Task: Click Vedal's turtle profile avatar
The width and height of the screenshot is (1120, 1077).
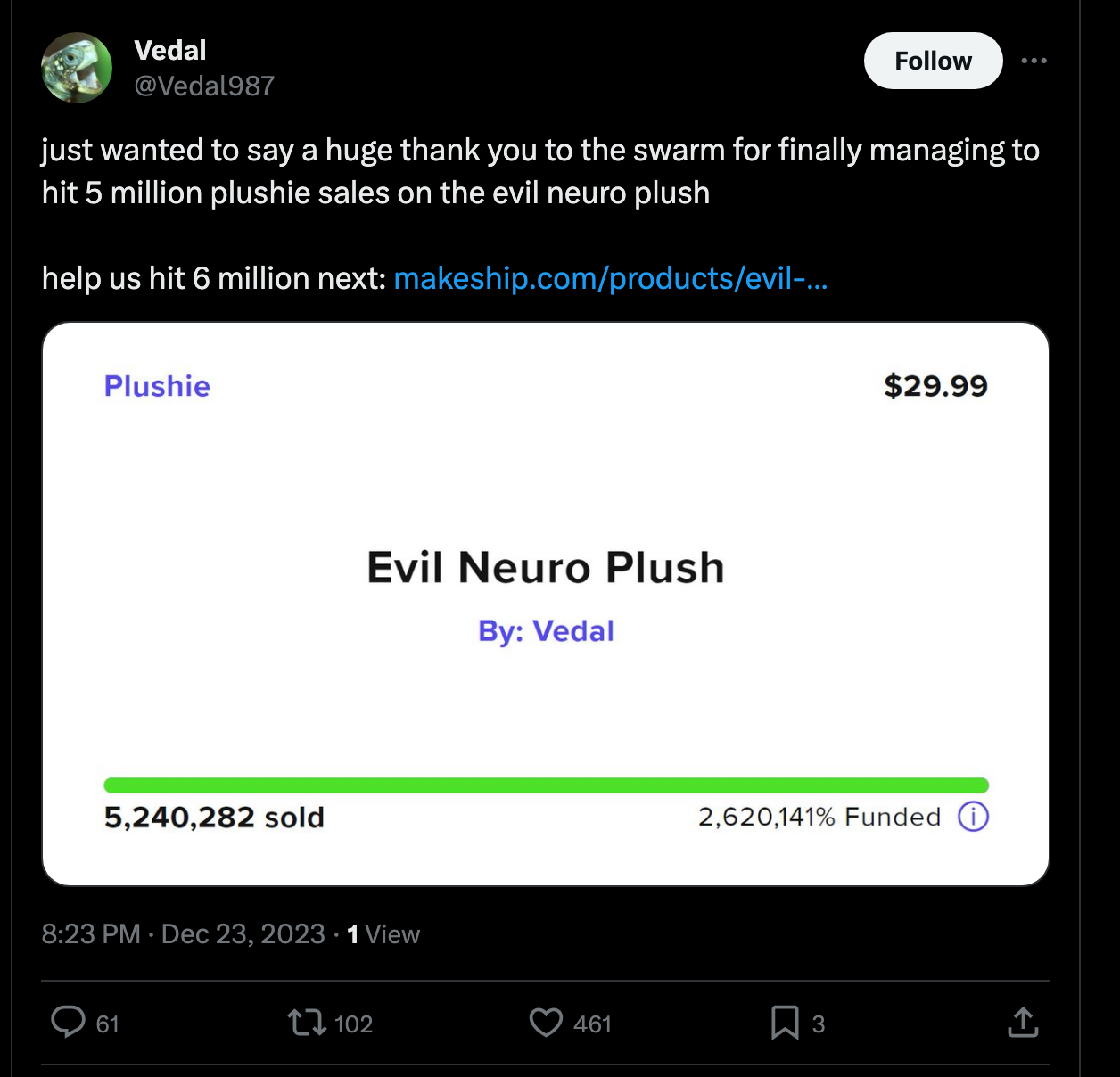Action: click(x=77, y=68)
